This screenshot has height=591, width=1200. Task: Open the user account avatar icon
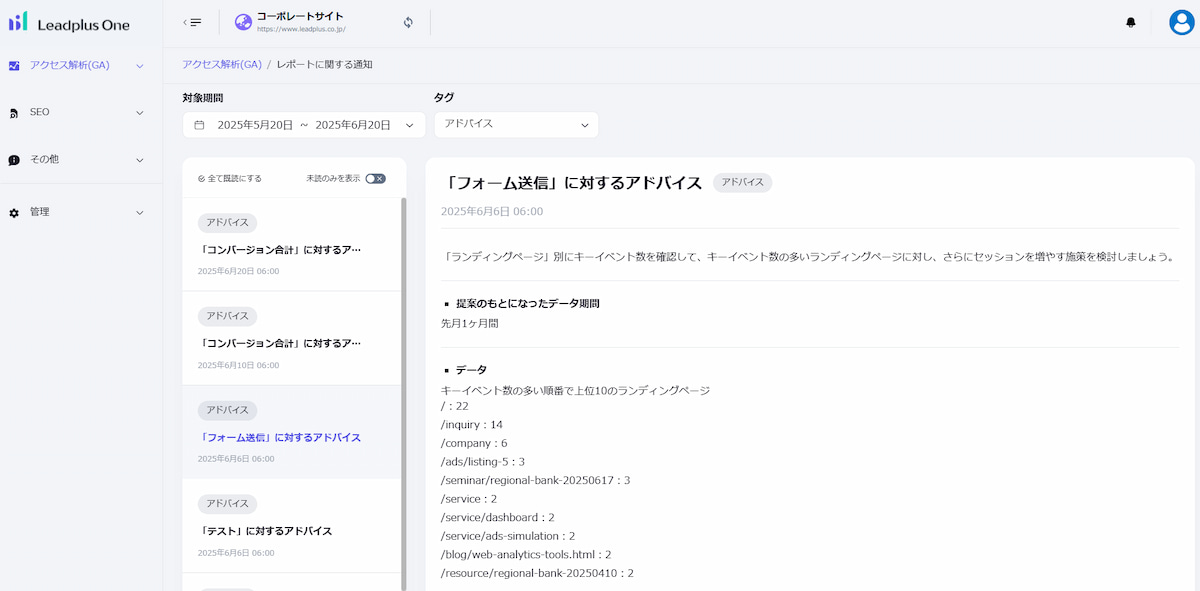click(1180, 21)
